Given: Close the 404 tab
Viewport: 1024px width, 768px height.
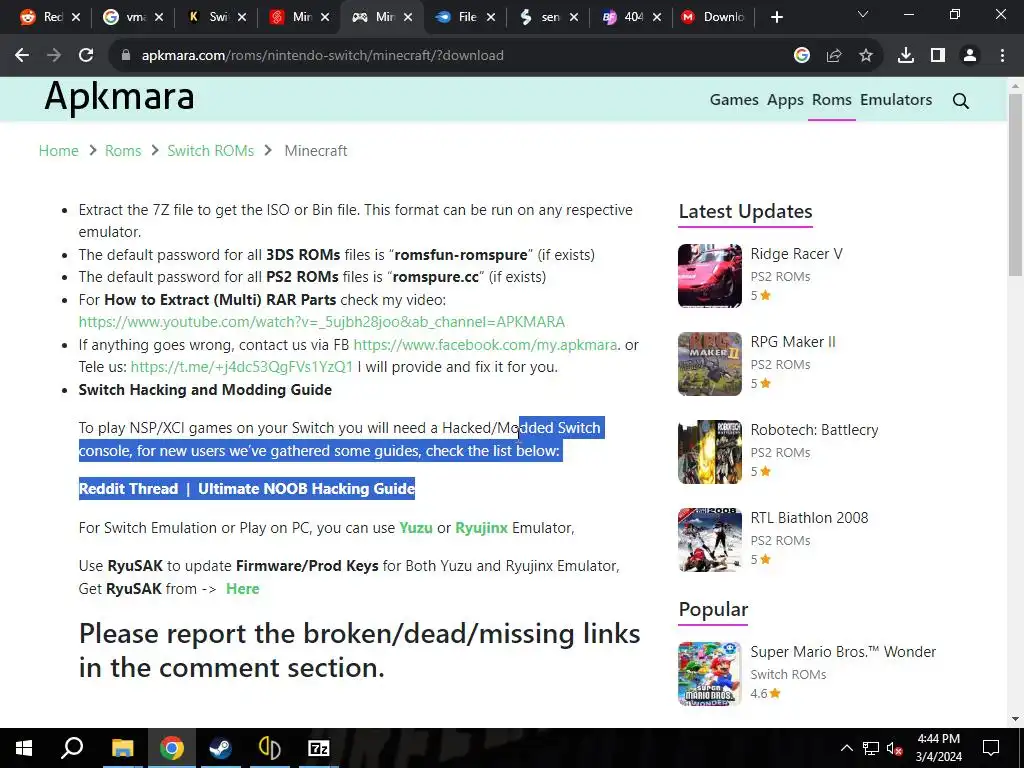Looking at the screenshot, I should pyautogui.click(x=657, y=17).
